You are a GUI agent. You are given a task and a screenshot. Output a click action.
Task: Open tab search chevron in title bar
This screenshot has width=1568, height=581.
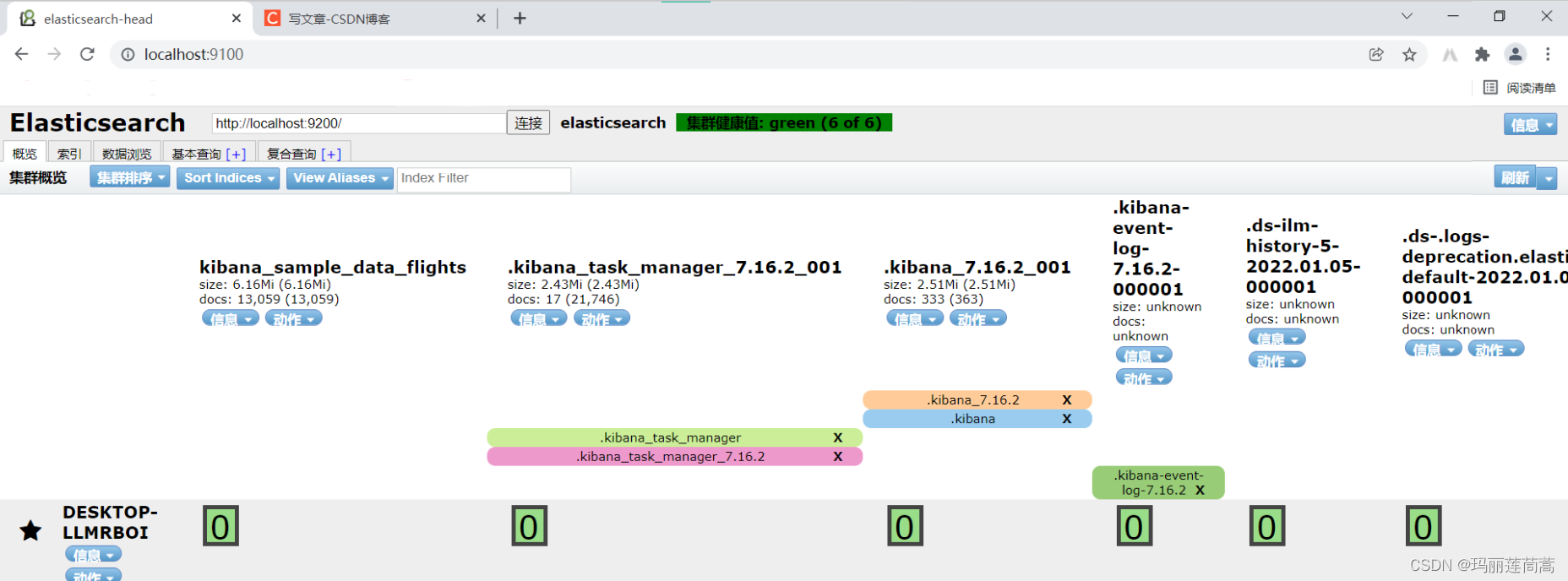pyautogui.click(x=1407, y=16)
